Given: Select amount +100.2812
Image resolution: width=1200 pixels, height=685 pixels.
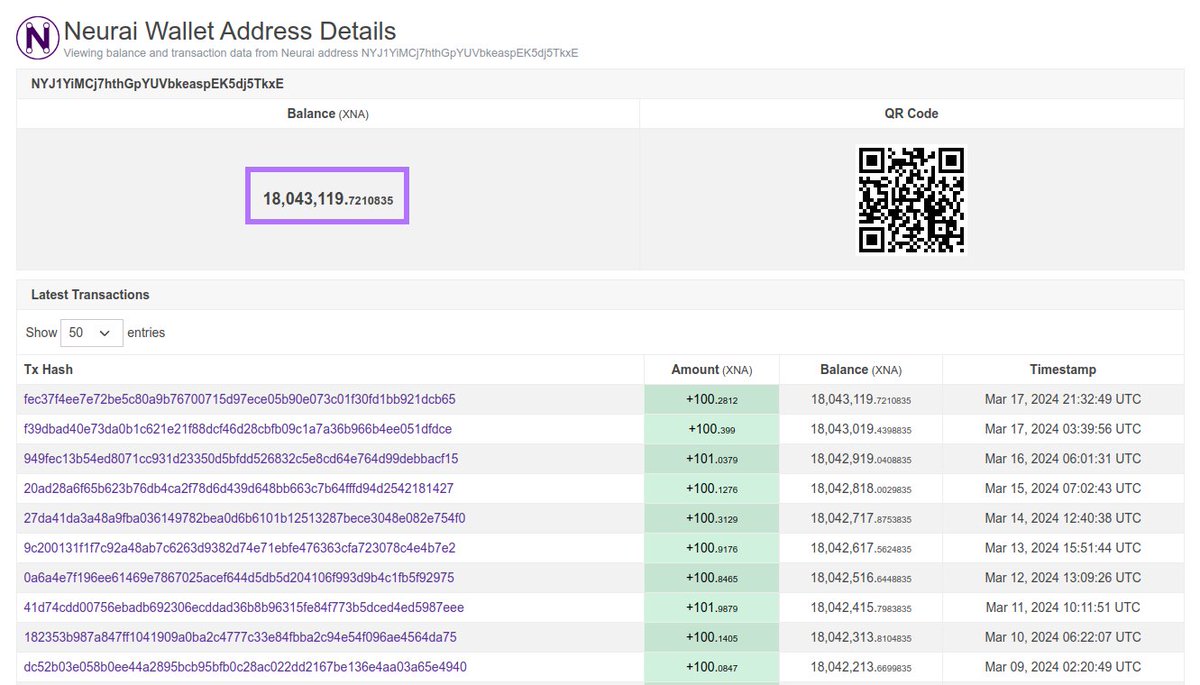Looking at the screenshot, I should coord(712,400).
